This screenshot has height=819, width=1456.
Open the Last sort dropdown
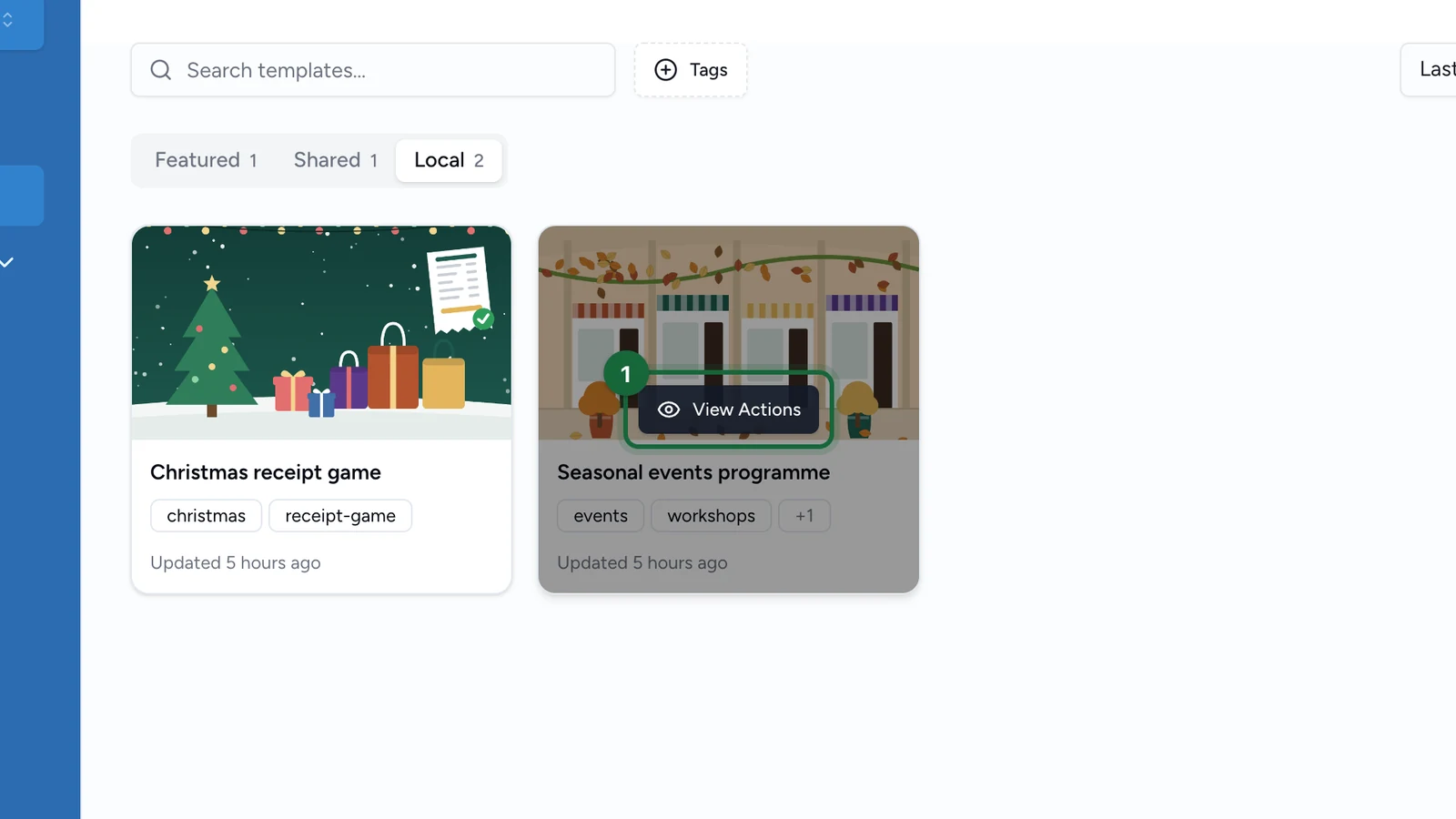pyautogui.click(x=1429, y=70)
